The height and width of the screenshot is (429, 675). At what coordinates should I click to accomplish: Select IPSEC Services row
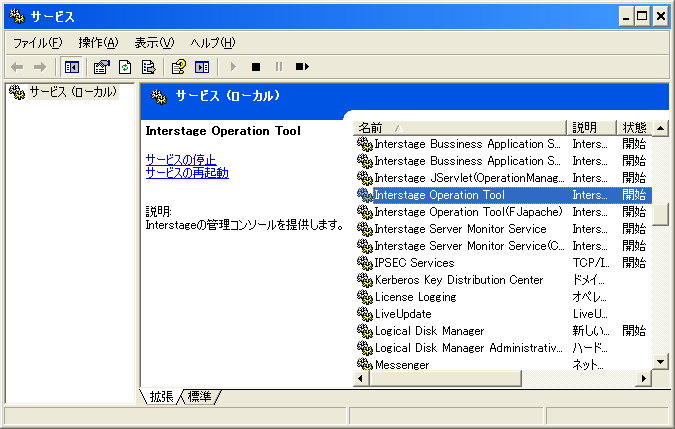(504, 263)
